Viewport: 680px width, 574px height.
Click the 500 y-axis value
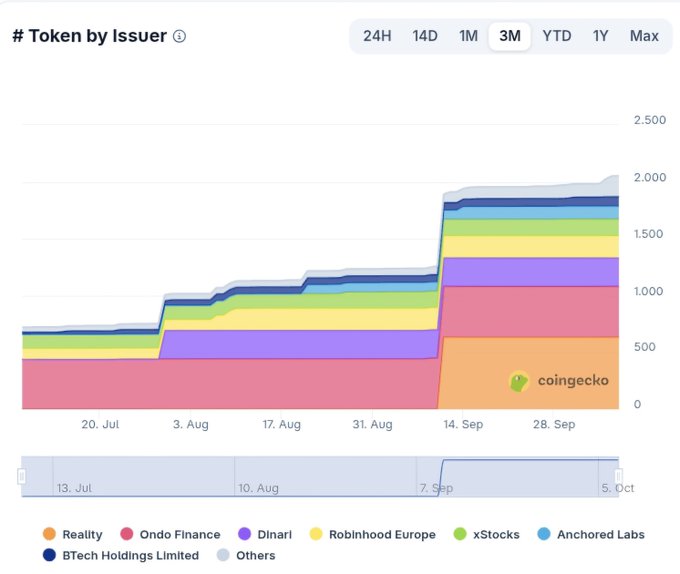coord(644,346)
